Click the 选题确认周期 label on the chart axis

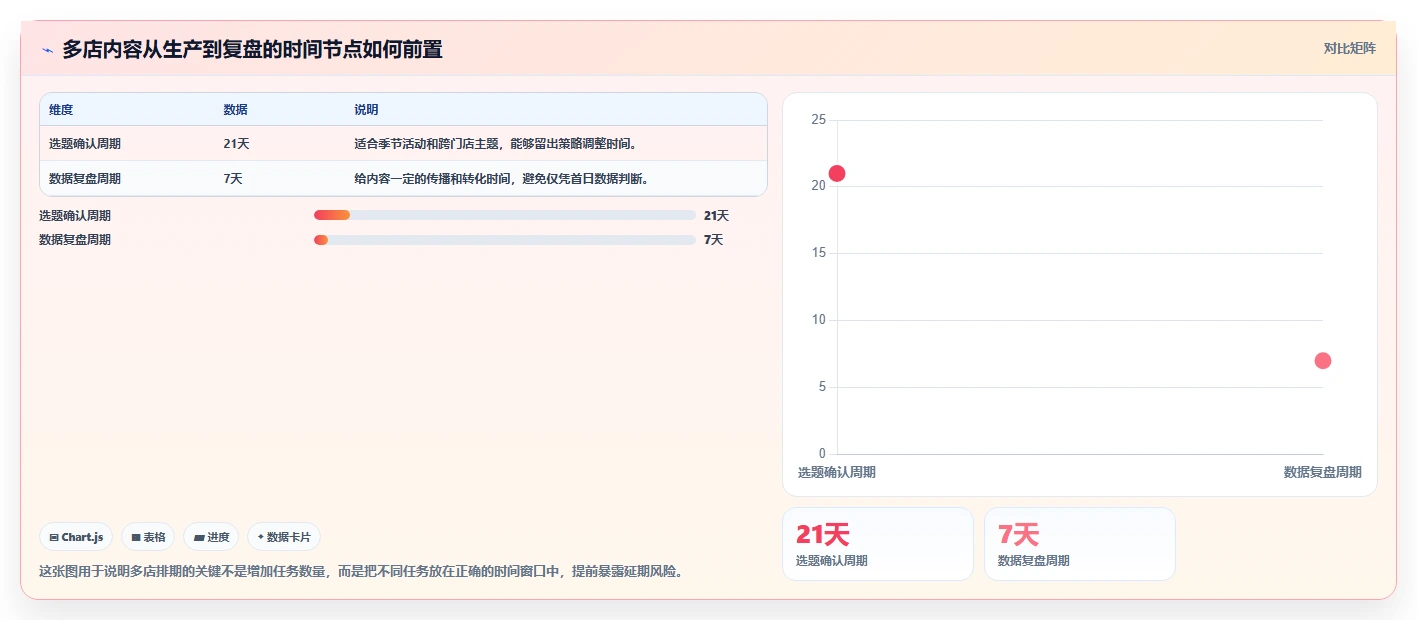coord(837,472)
